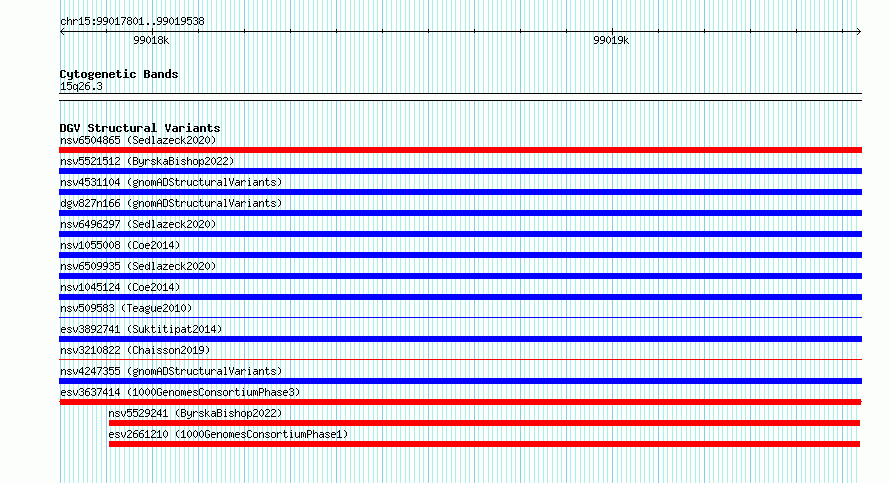
Task: Open nsv3210822 (Chaisson2019) variant label
Action: coord(135,350)
